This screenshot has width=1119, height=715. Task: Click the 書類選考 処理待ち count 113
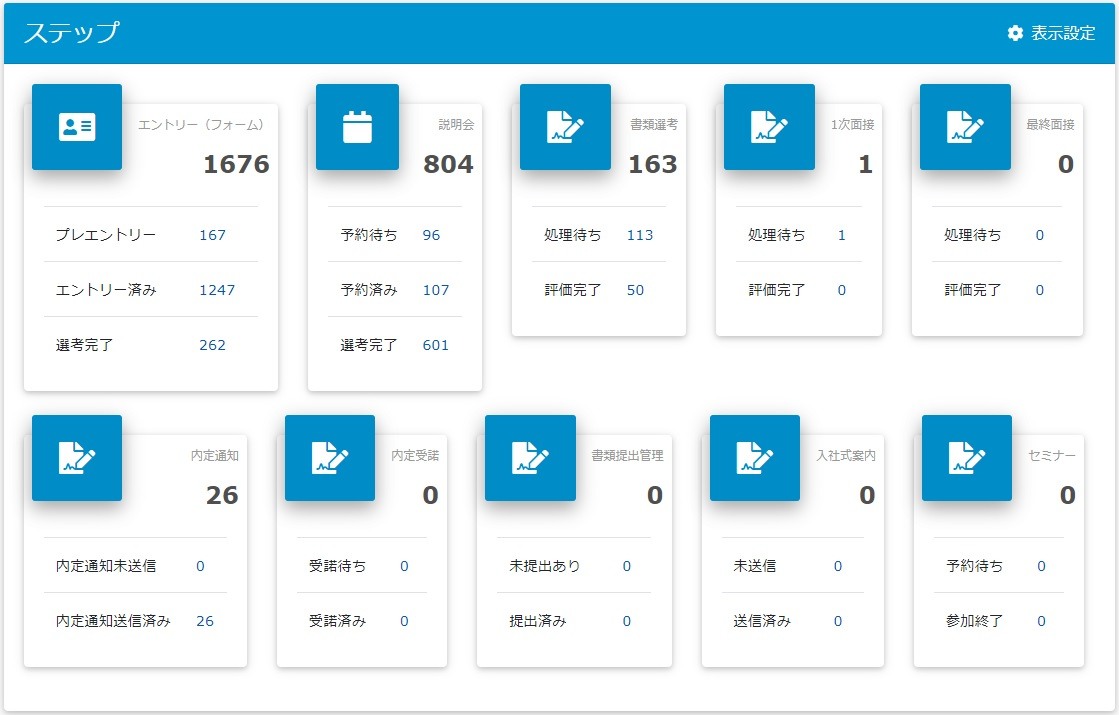pyautogui.click(x=639, y=235)
